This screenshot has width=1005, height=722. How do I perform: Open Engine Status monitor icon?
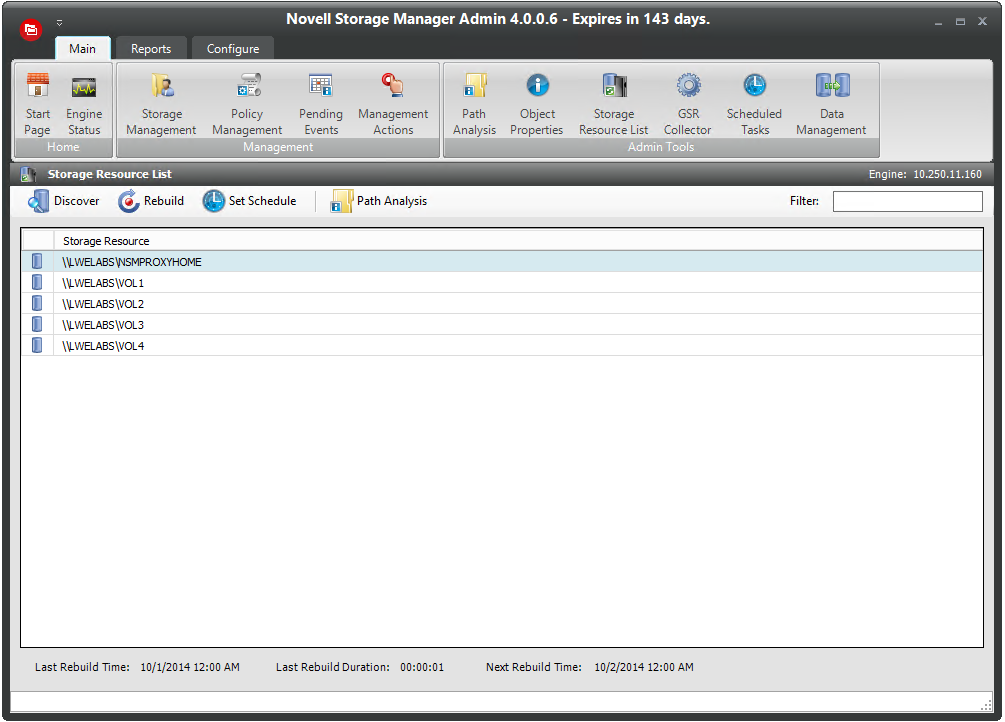pos(84,104)
